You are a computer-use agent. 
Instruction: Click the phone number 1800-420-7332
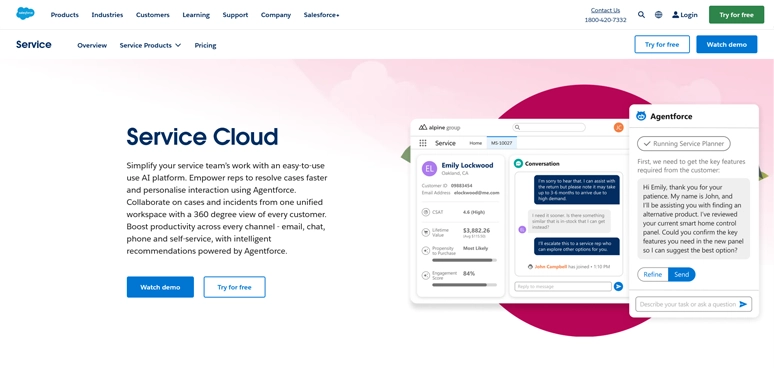[605, 20]
